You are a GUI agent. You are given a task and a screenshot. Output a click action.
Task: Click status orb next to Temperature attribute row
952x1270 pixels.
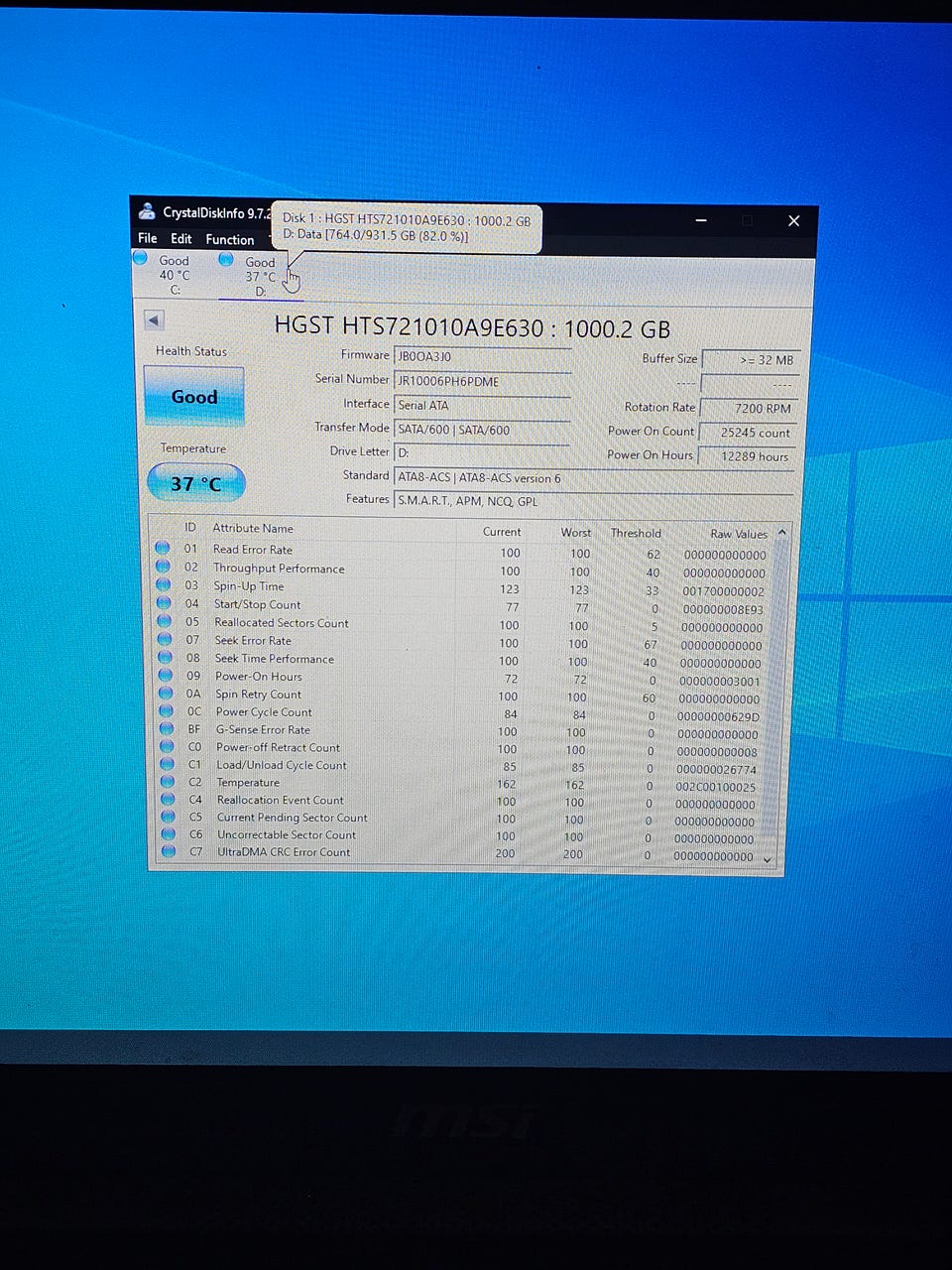167,782
